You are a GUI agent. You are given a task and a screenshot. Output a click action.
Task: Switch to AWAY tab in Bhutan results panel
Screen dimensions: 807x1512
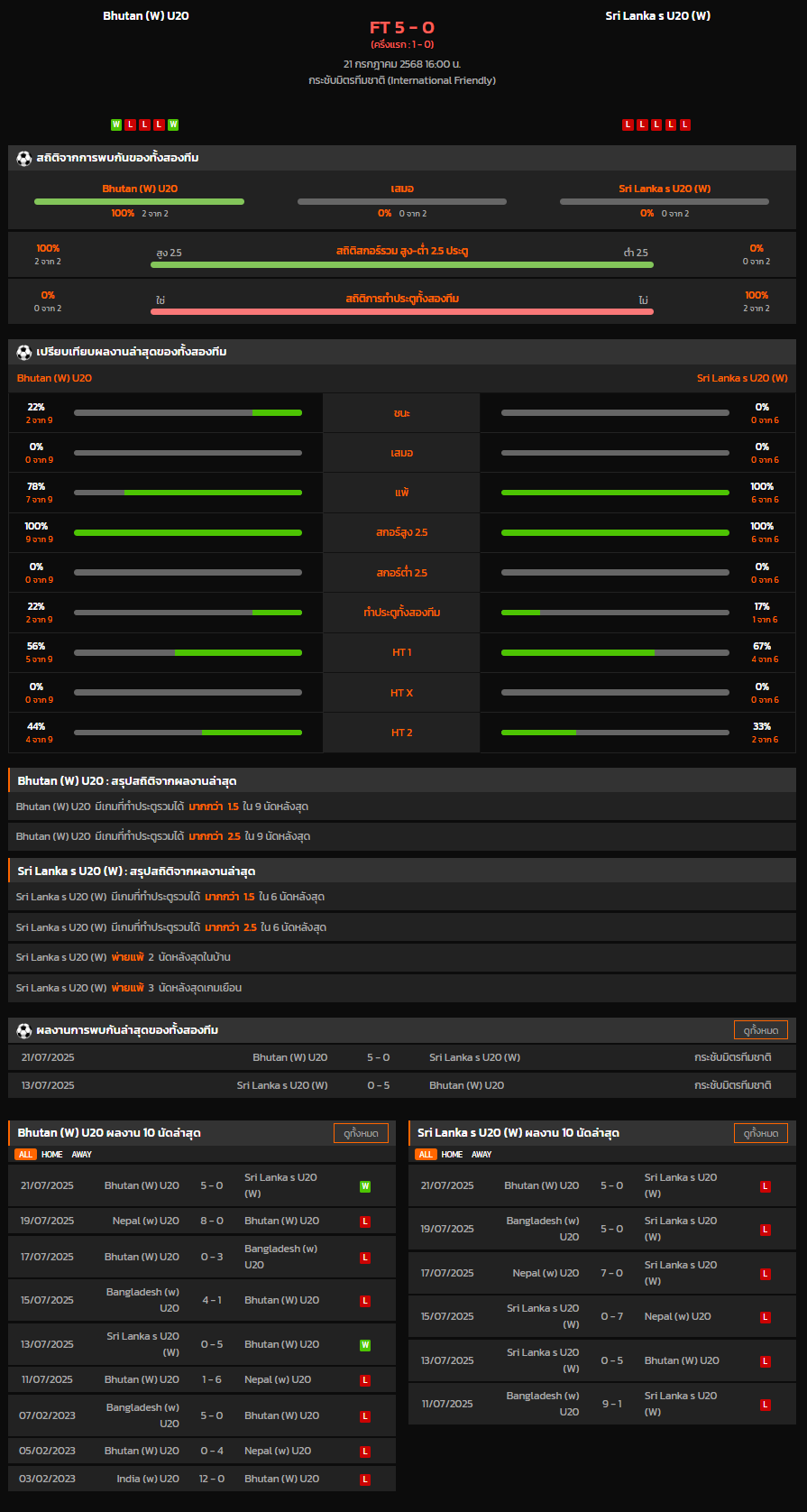[x=82, y=1155]
